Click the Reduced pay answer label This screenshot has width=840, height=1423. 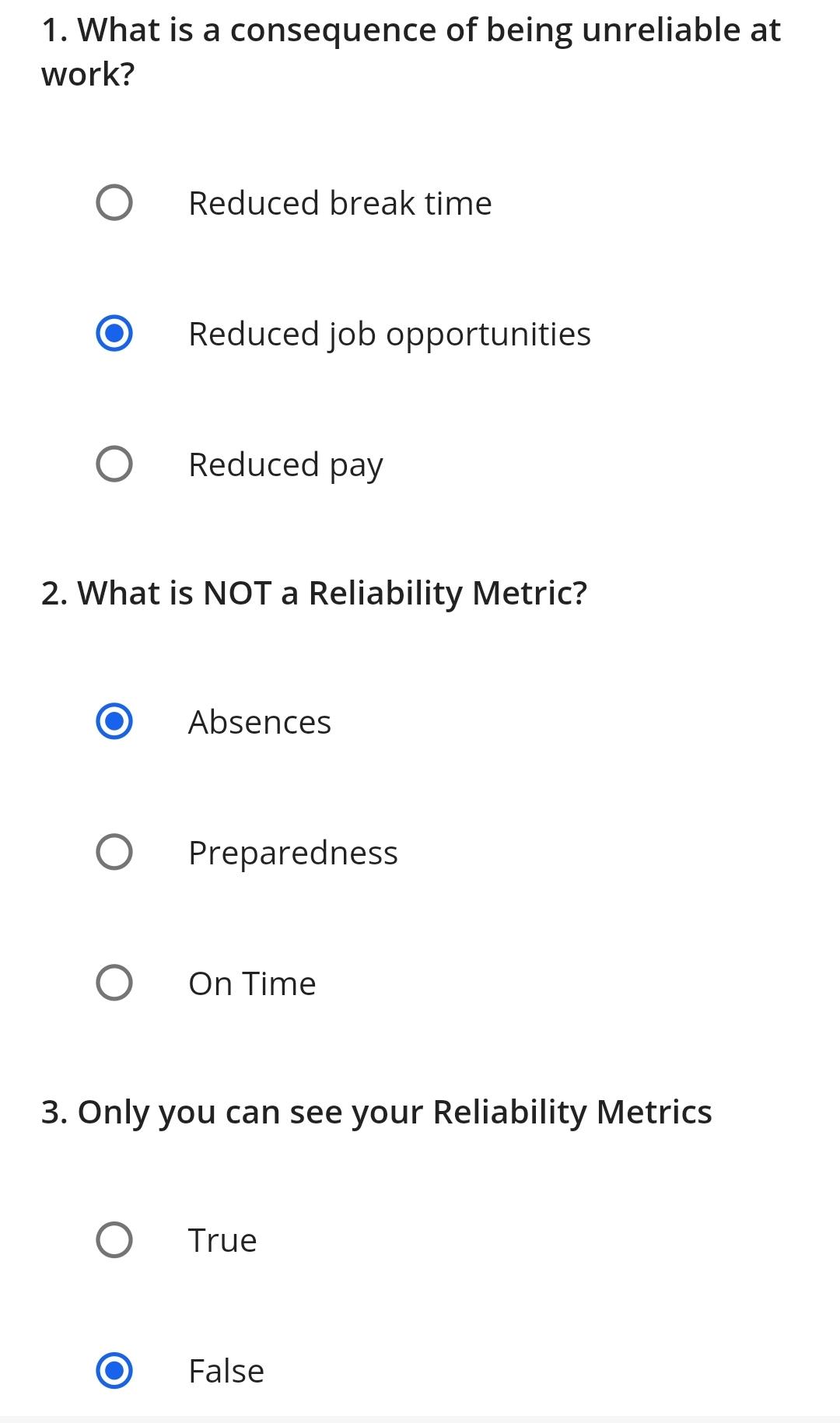[x=285, y=464]
